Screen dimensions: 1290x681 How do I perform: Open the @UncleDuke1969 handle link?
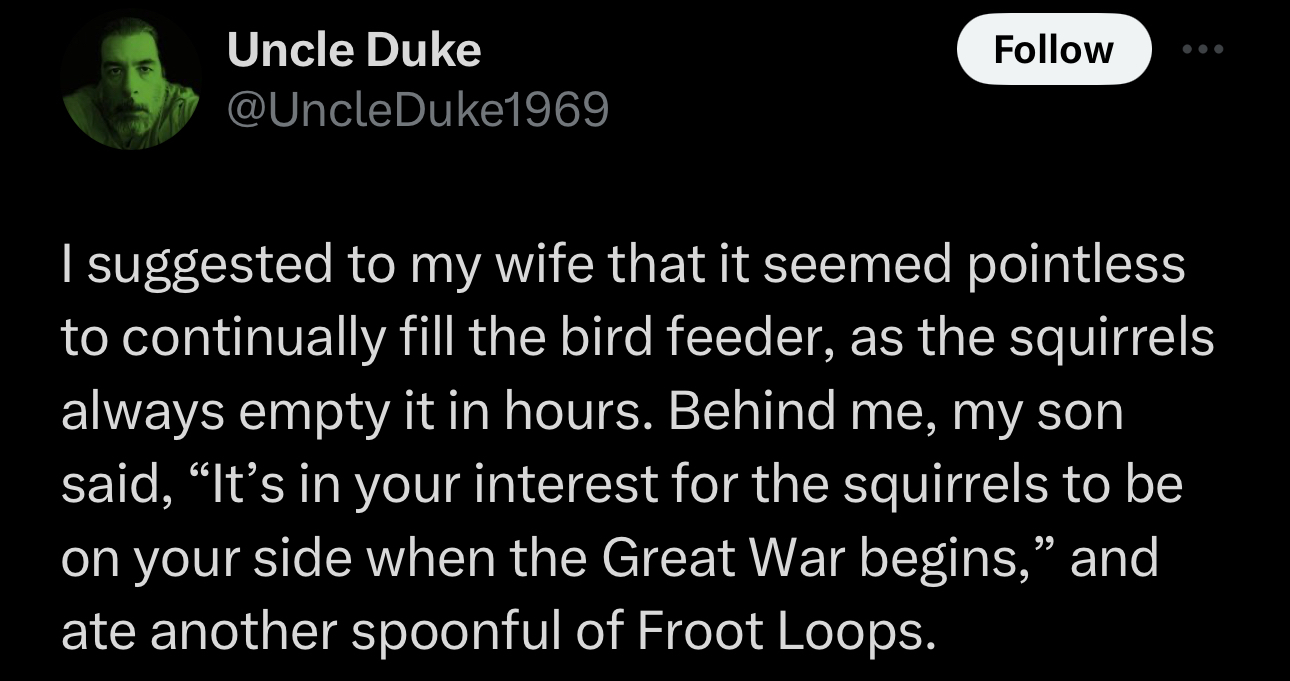pos(418,110)
